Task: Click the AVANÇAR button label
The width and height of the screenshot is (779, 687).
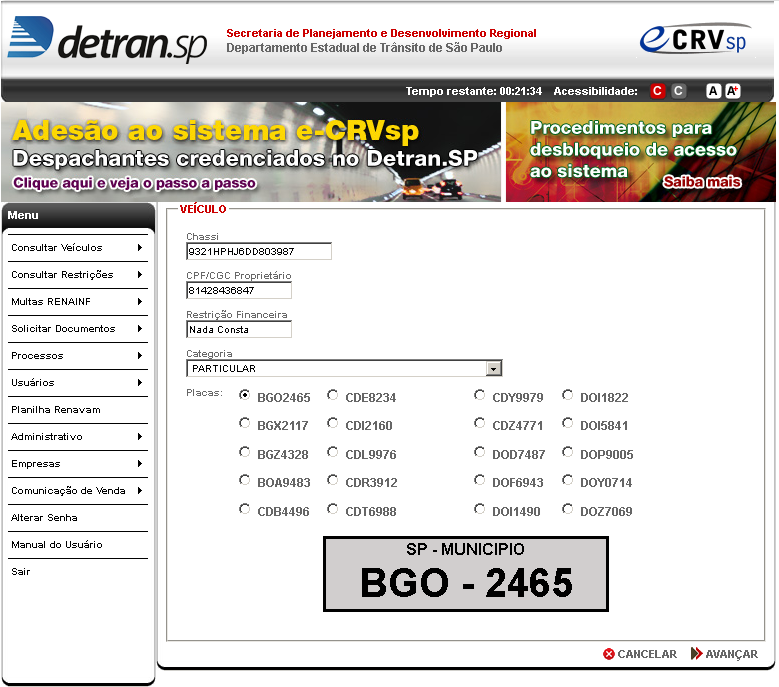Action: (x=731, y=654)
